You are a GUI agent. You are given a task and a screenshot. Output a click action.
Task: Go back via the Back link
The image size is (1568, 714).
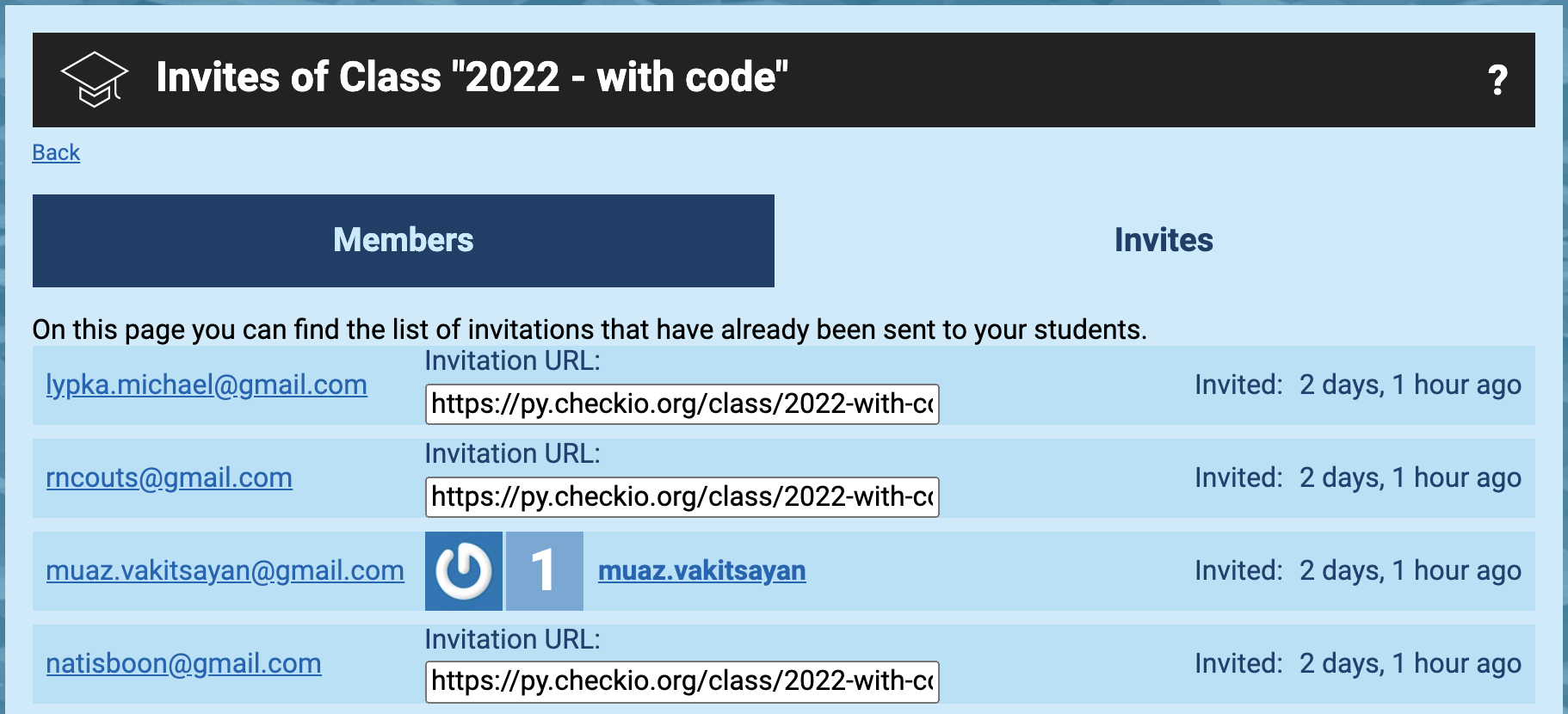56,152
